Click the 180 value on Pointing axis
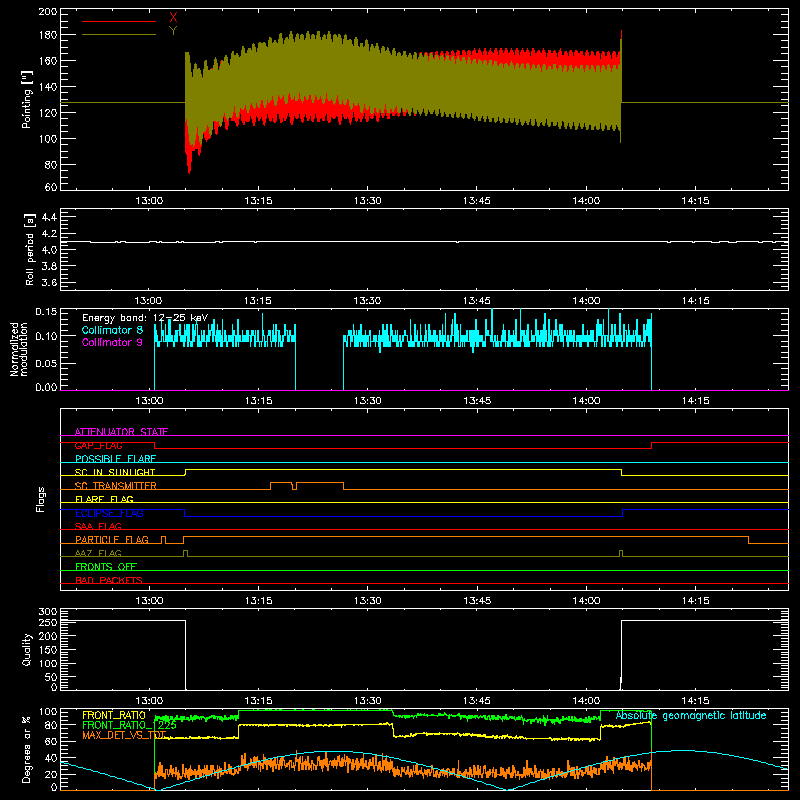Viewport: 800px width, 800px height. click(x=48, y=35)
